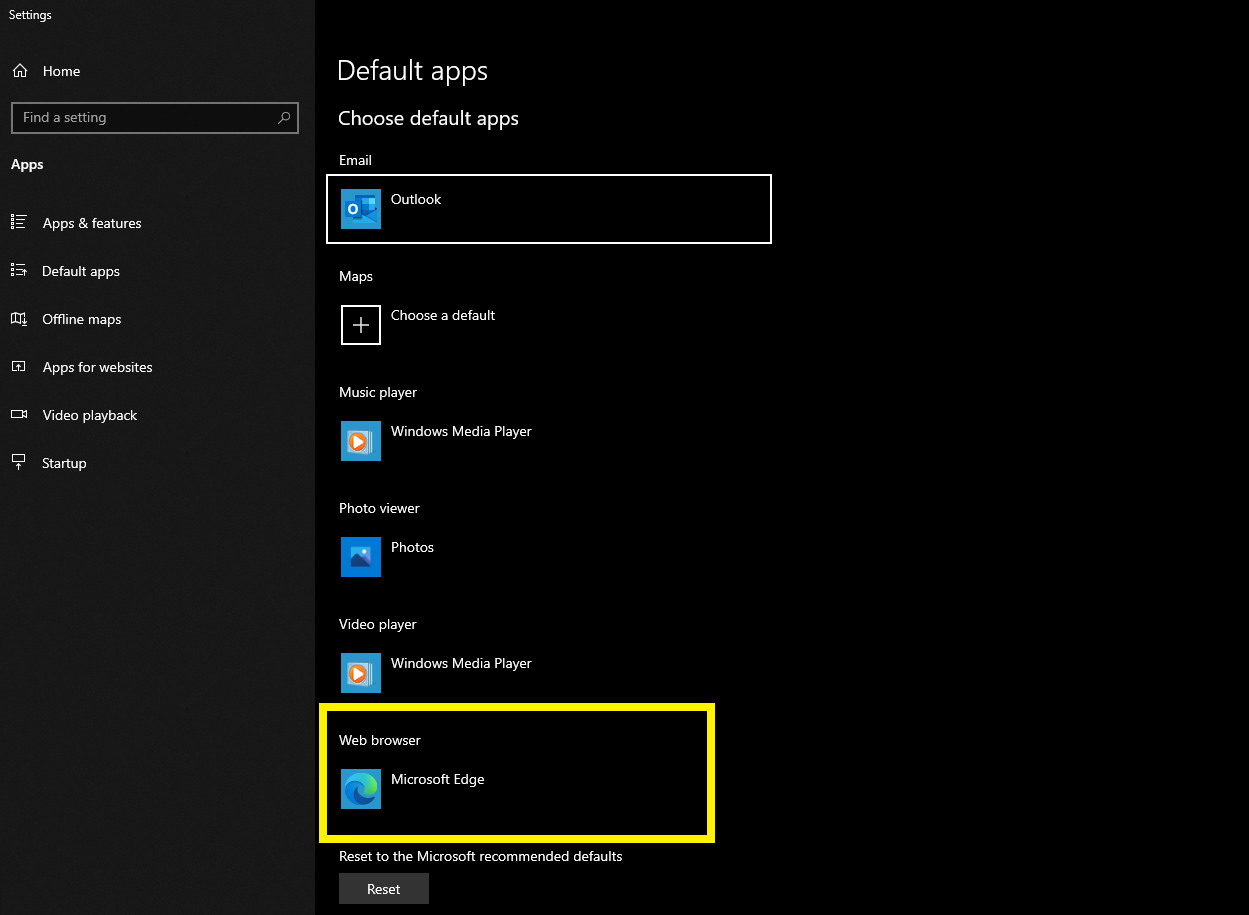Viewport: 1249px width, 915px height.
Task: Click the Microsoft Edge browser icon
Action: (x=361, y=789)
